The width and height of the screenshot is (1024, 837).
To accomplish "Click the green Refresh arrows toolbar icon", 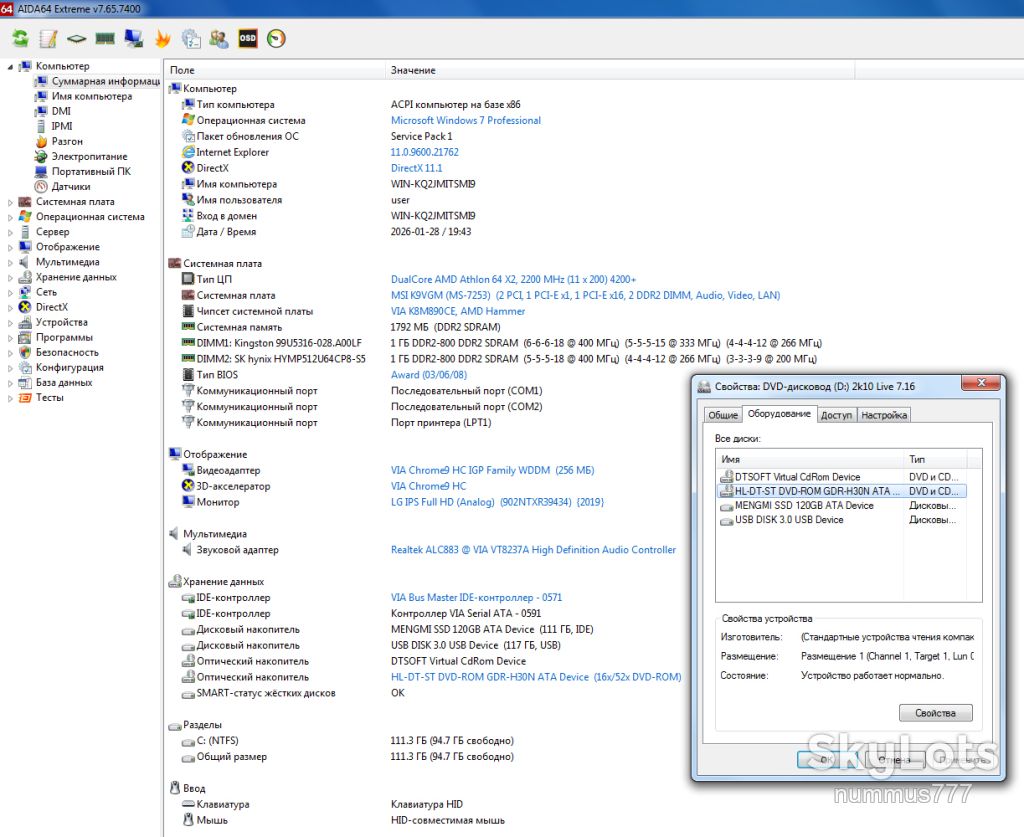I will [x=20, y=39].
